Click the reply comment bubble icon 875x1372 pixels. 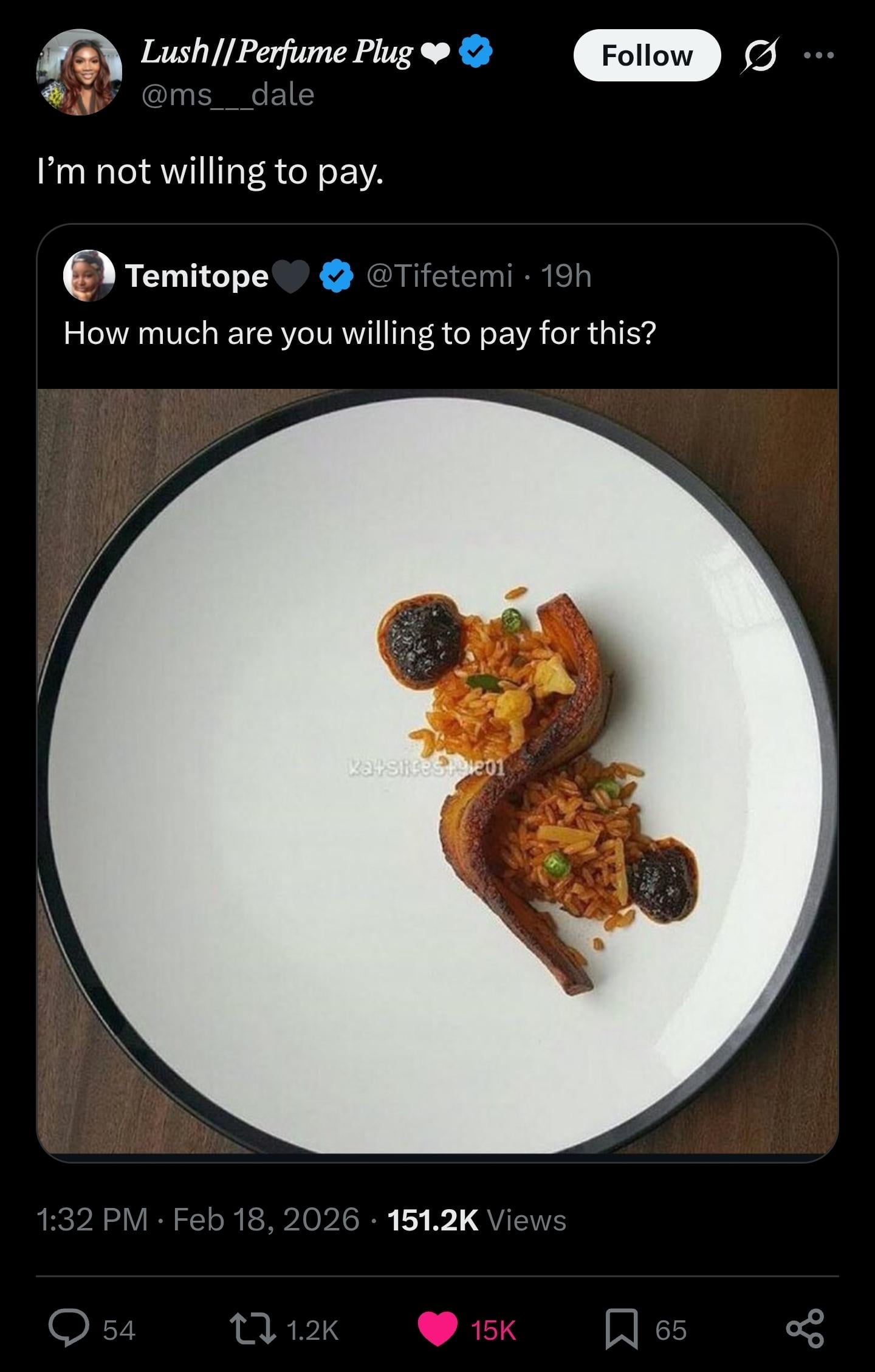[x=69, y=1329]
